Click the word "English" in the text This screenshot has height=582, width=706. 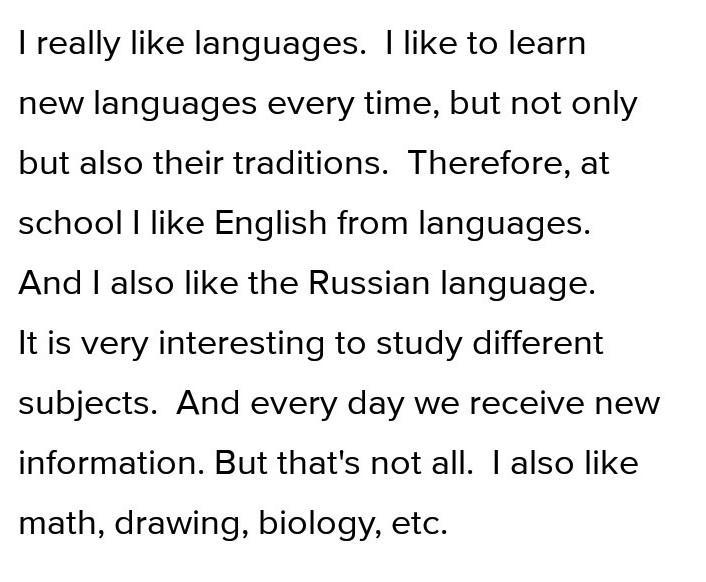click(270, 222)
